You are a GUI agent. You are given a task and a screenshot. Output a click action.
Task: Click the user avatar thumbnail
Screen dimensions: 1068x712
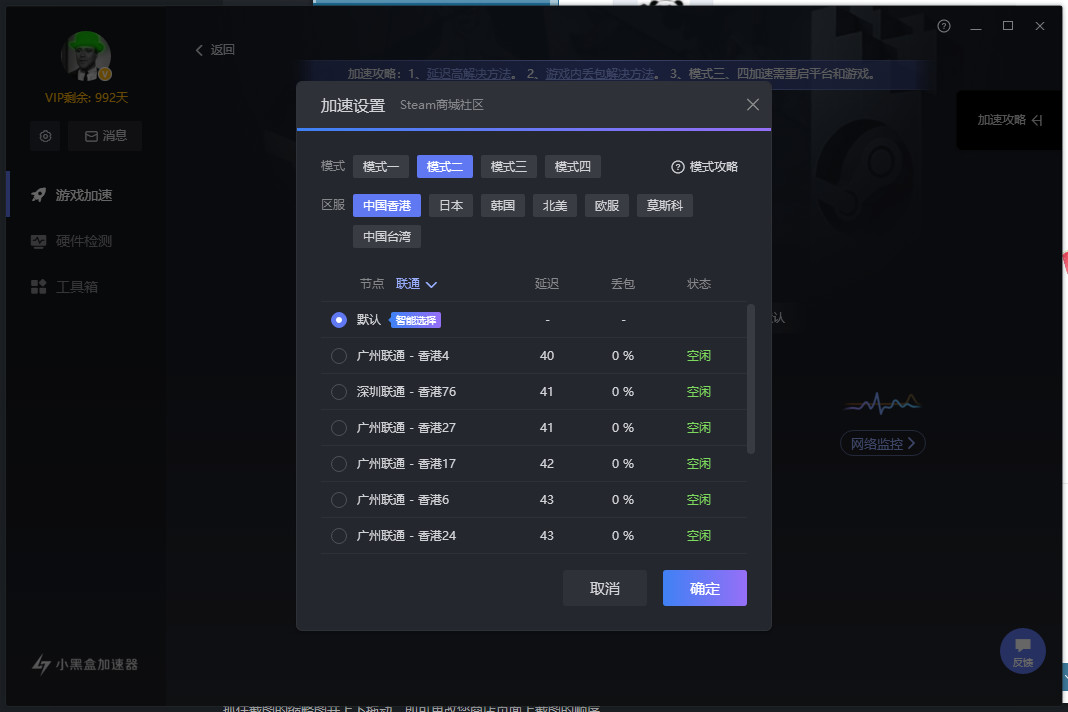pyautogui.click(x=86, y=56)
